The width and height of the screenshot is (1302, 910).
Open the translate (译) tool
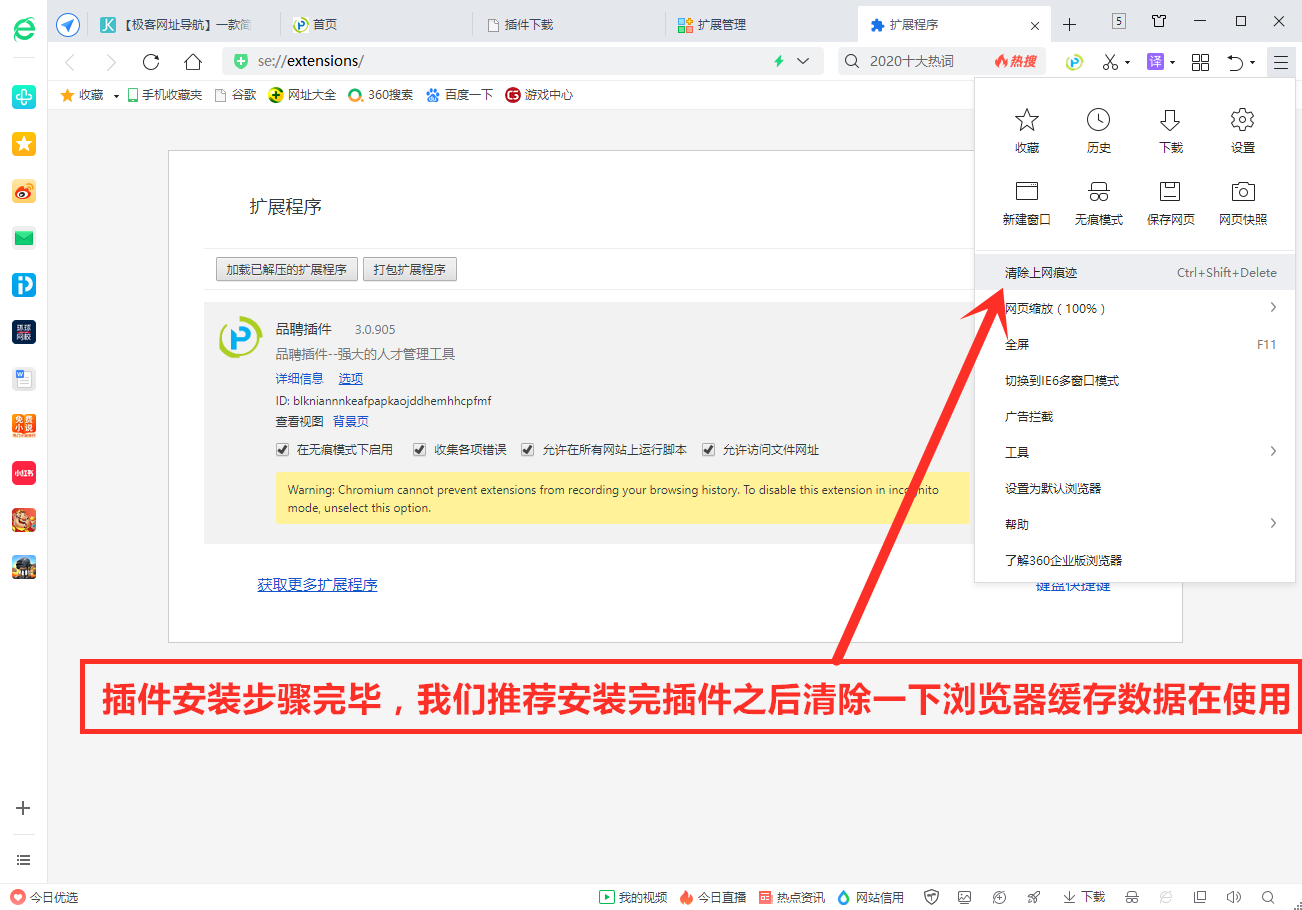(x=1158, y=61)
